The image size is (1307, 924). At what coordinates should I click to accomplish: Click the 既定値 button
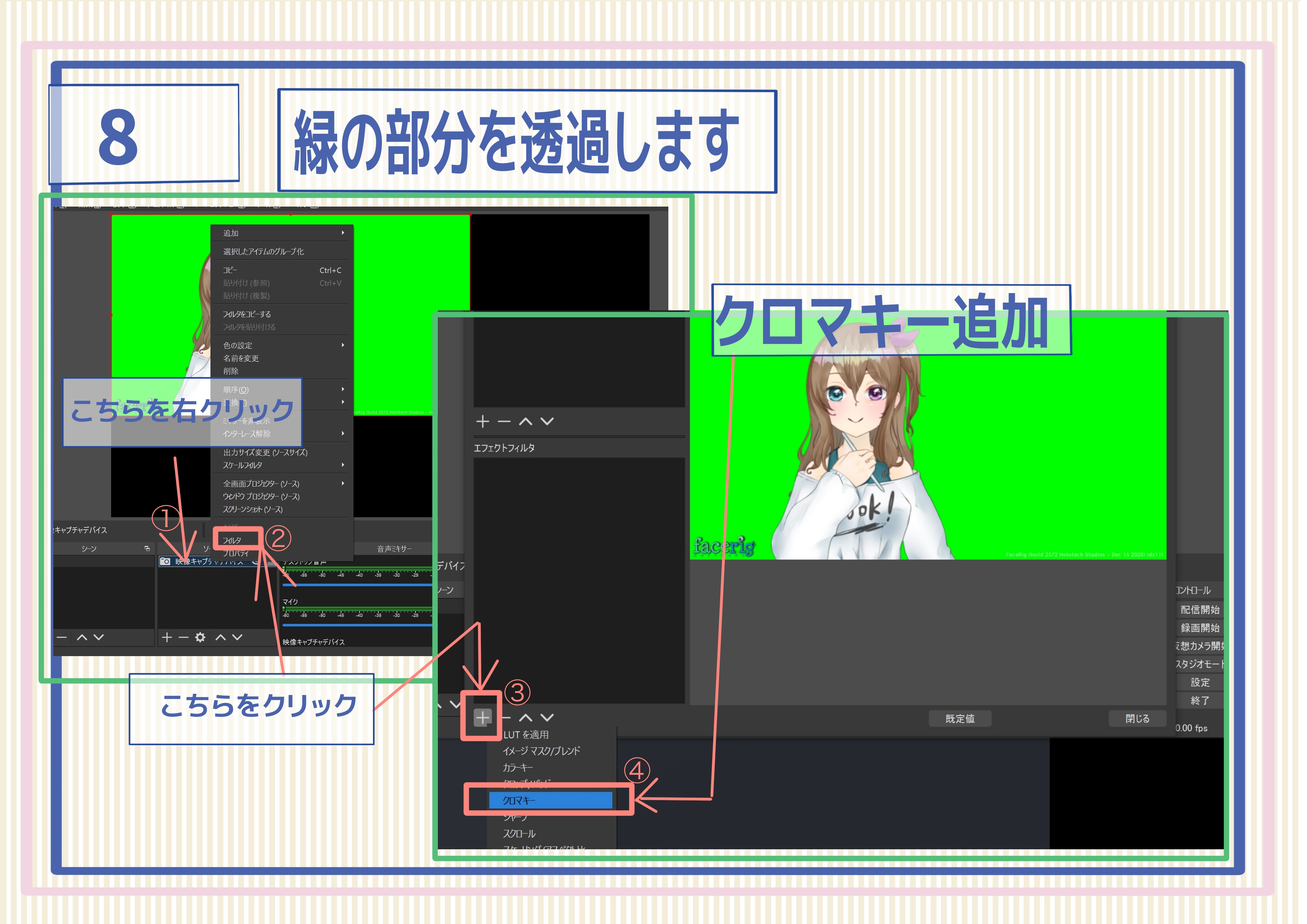pos(960,719)
